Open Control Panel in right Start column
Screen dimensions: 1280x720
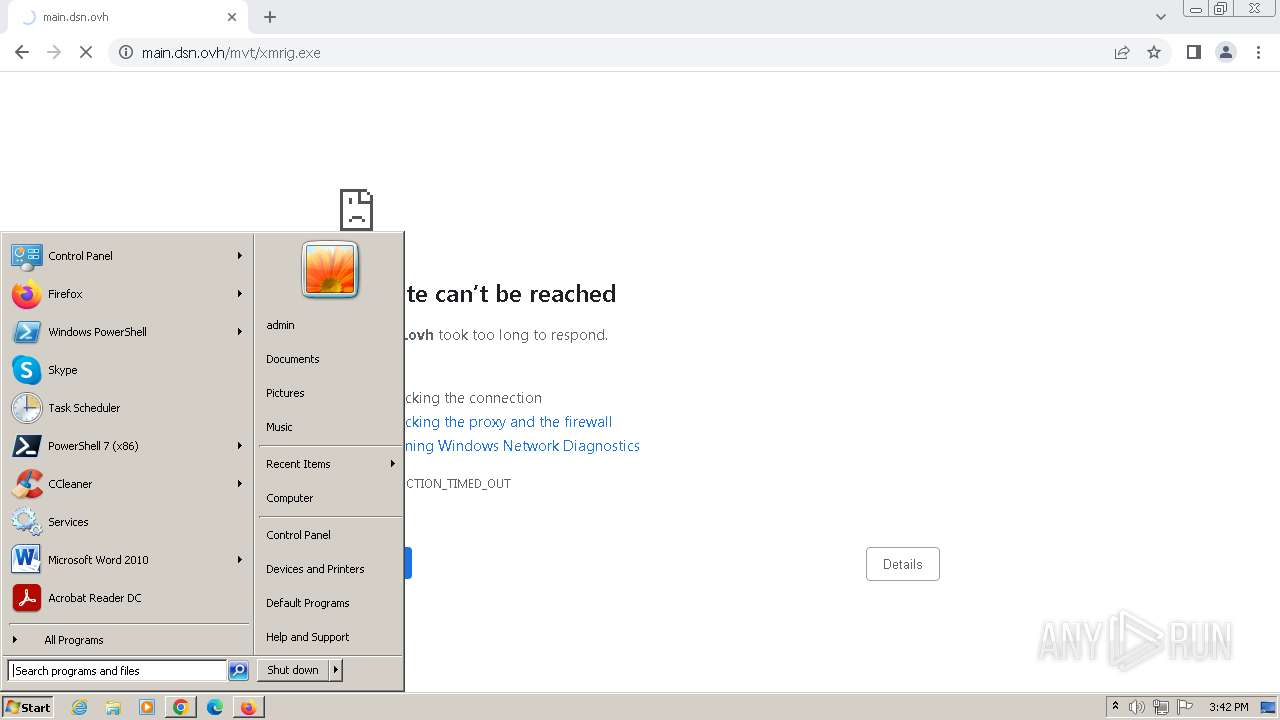coord(330,535)
